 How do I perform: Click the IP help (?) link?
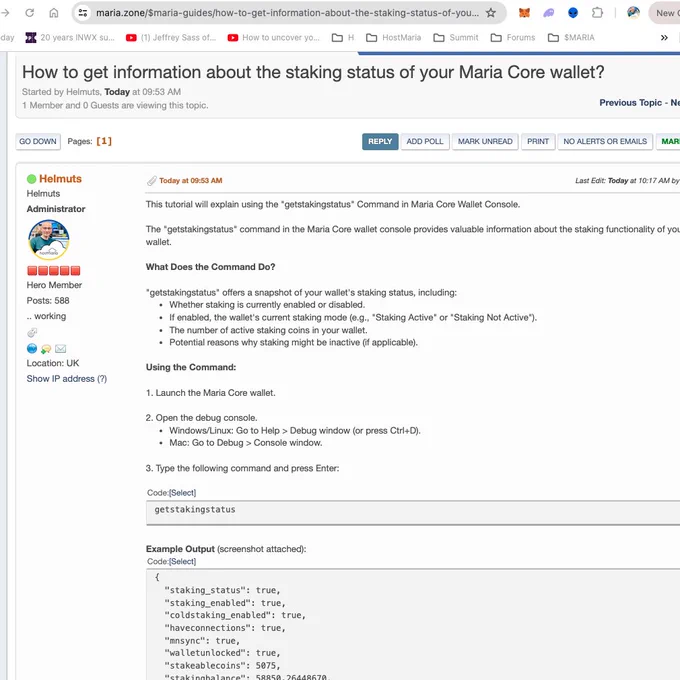click(x=102, y=379)
